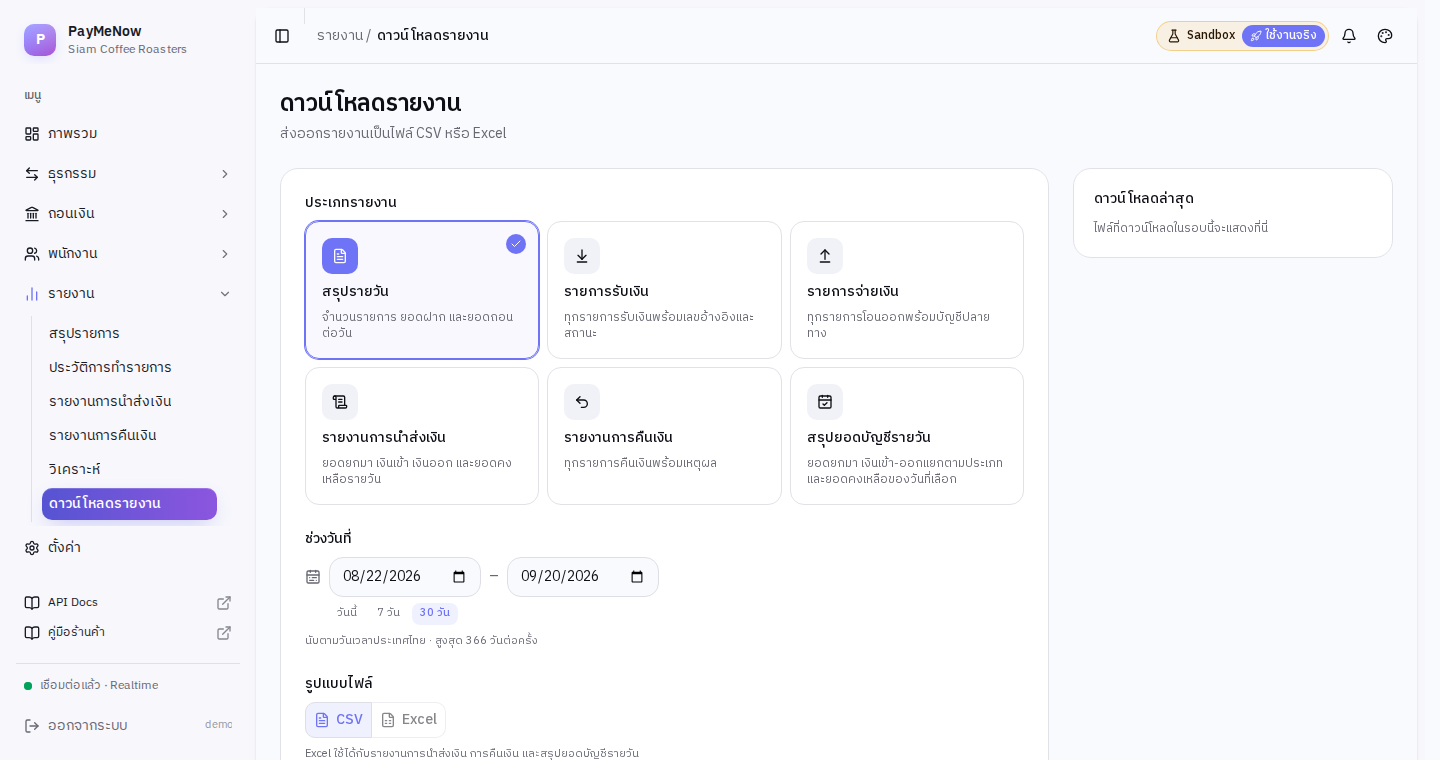Image resolution: width=1440 pixels, height=760 pixels.
Task: Click the ภาพรวม dashboard icon
Action: tap(32, 134)
